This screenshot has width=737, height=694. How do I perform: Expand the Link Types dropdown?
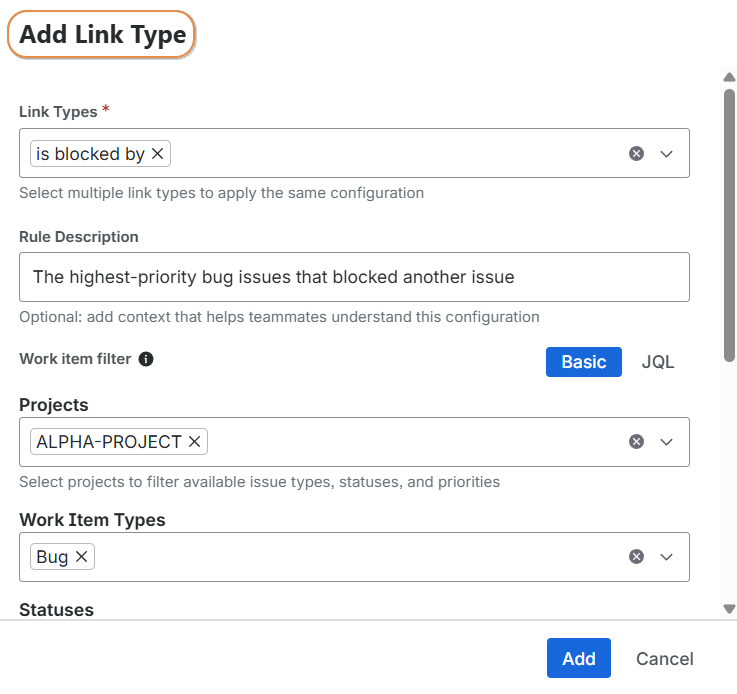tap(667, 154)
